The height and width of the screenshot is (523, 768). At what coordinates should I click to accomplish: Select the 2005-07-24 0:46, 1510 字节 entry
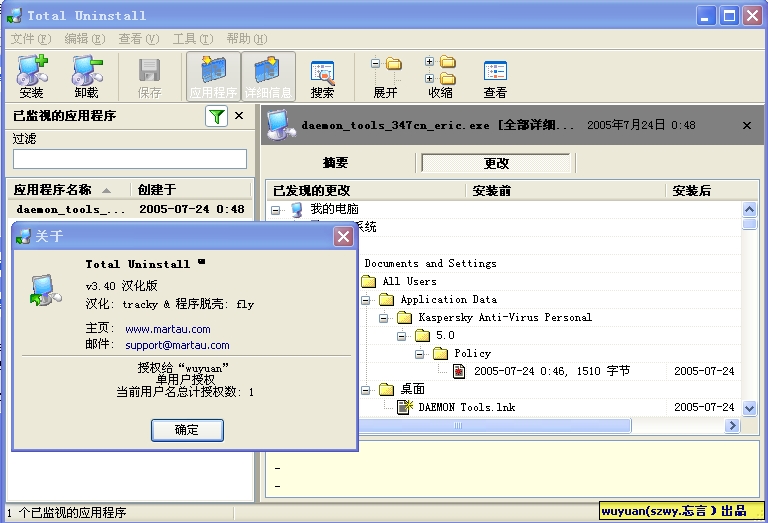[x=552, y=372]
